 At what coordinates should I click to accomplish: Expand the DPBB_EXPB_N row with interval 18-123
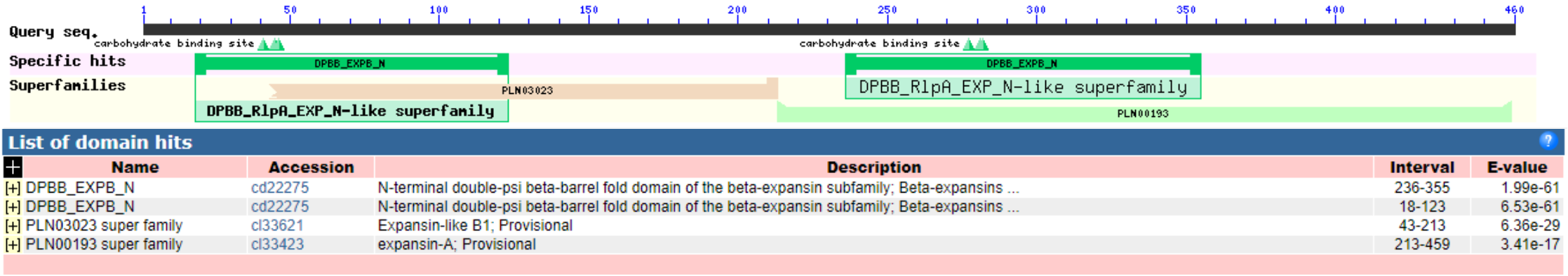point(13,207)
